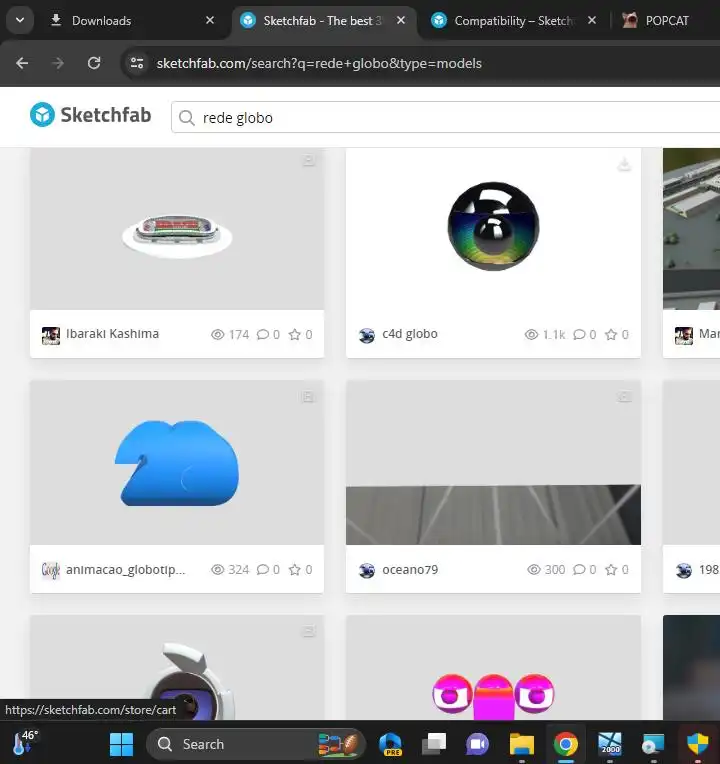
Task: Like the c4d globo model star
Action: (x=611, y=334)
